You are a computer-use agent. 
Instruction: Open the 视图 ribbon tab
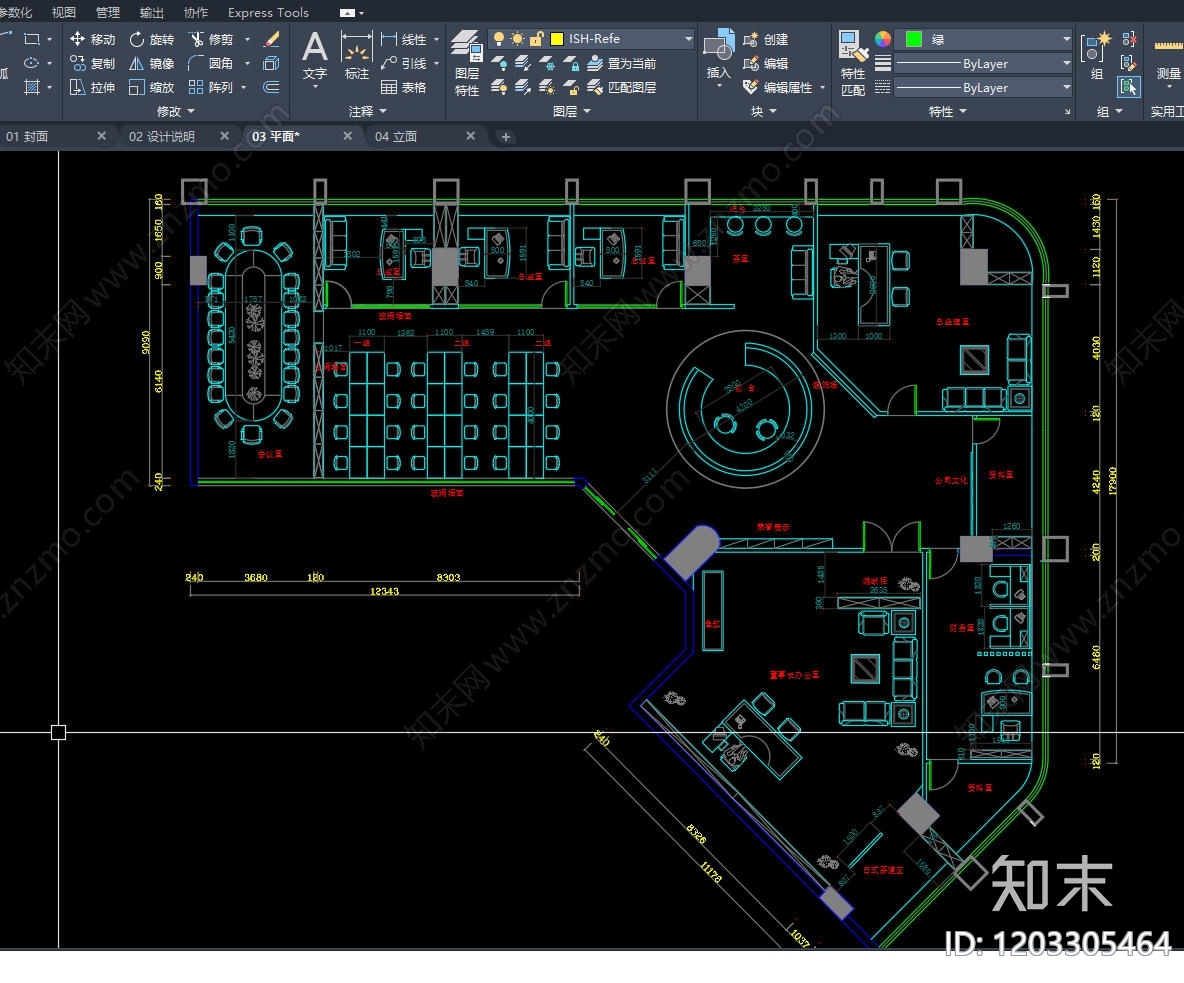63,12
